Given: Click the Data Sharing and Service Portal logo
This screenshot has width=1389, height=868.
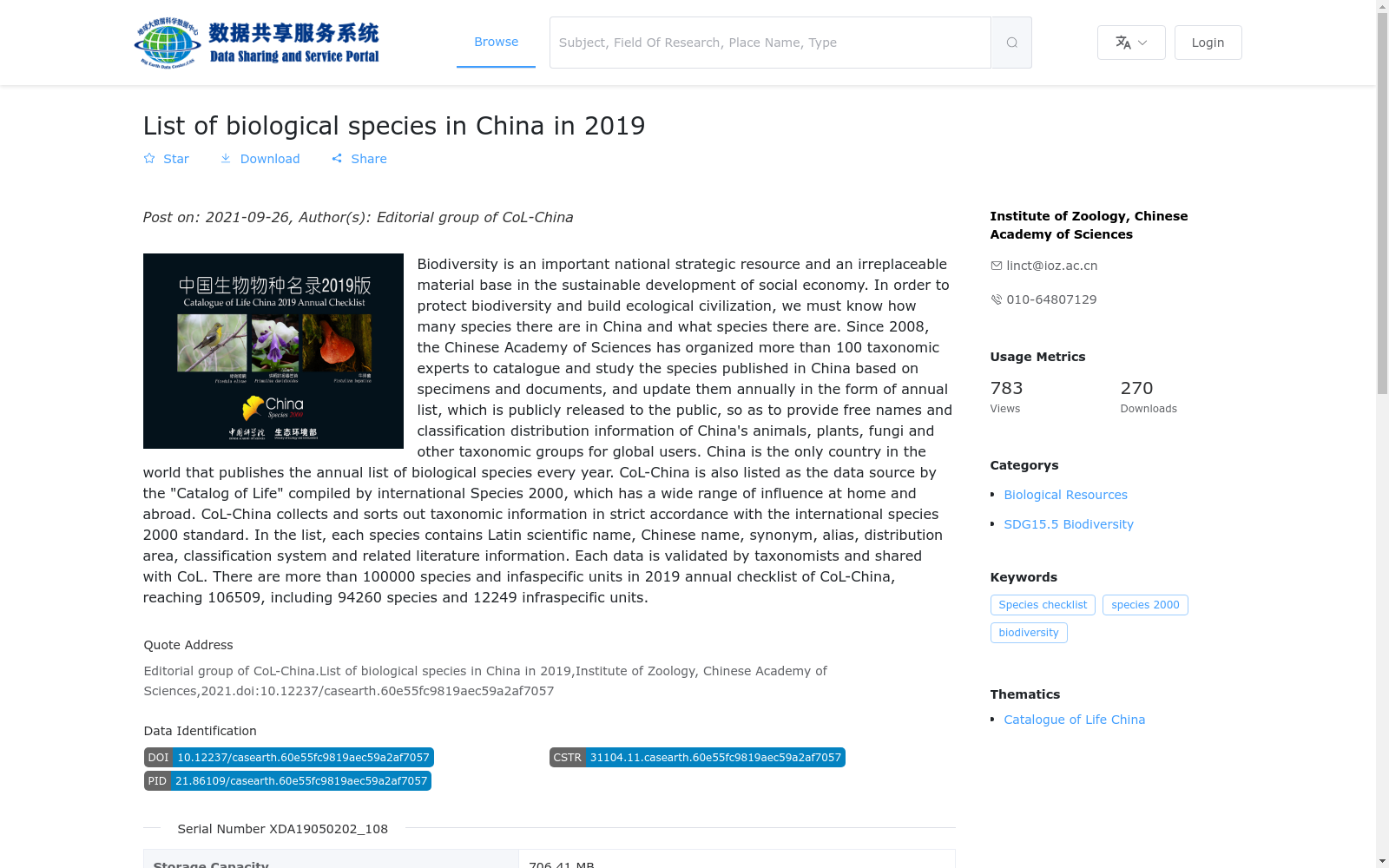Looking at the screenshot, I should coord(257,43).
